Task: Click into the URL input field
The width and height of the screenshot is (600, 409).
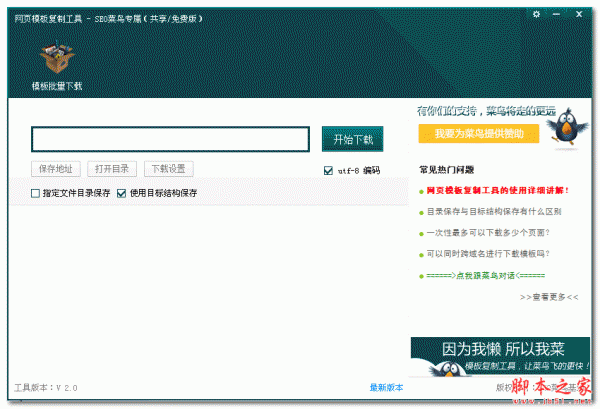Action: pos(170,139)
